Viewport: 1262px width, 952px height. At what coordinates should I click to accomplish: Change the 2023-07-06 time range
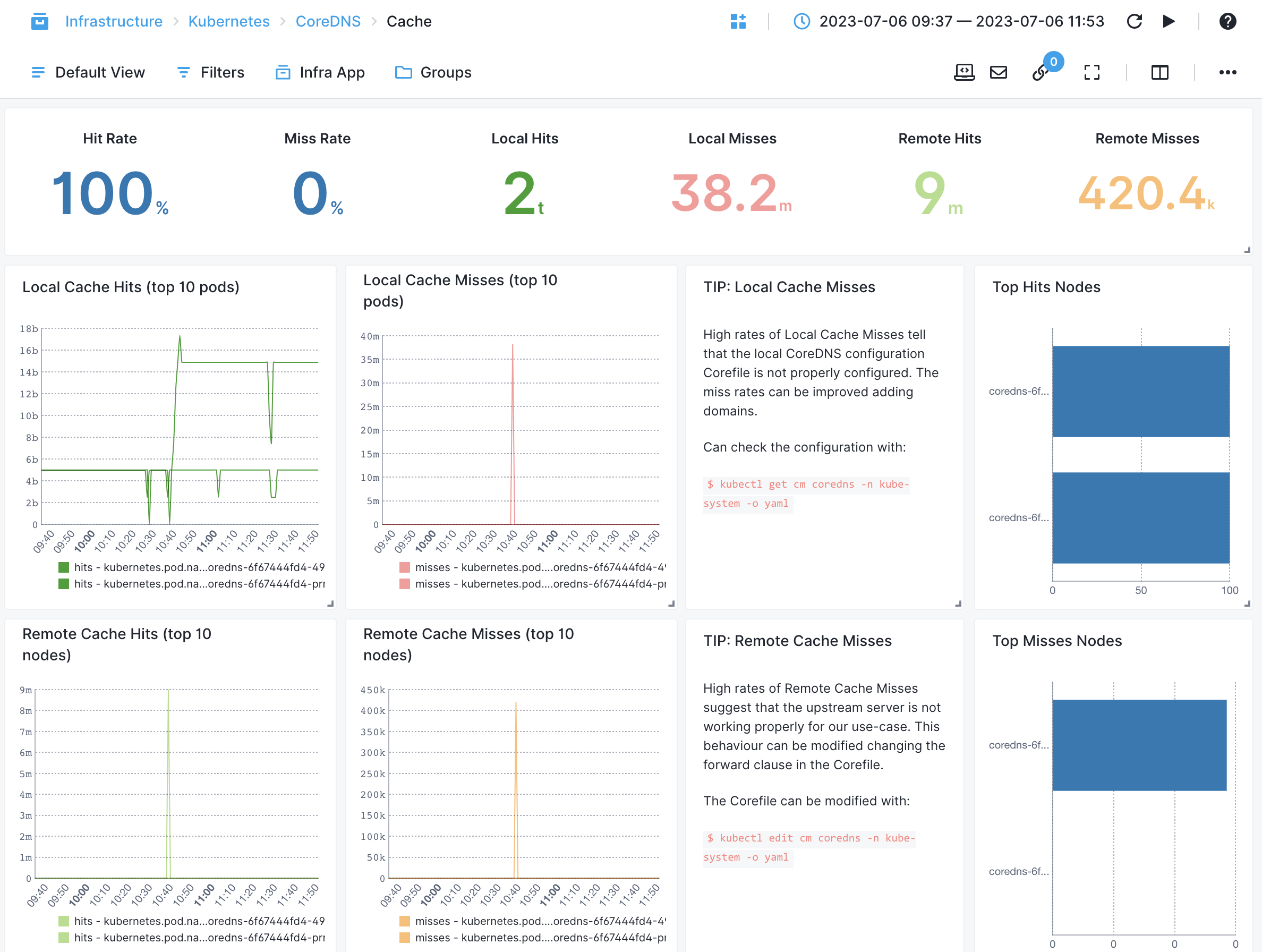tap(961, 21)
